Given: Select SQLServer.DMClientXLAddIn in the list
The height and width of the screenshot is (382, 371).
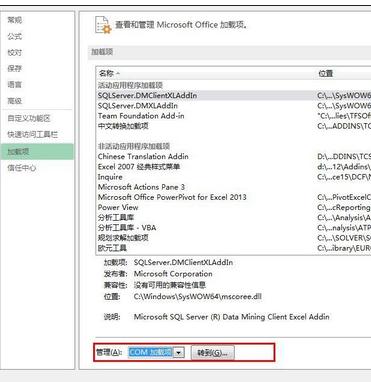Looking at the screenshot, I should pyautogui.click(x=233, y=95).
